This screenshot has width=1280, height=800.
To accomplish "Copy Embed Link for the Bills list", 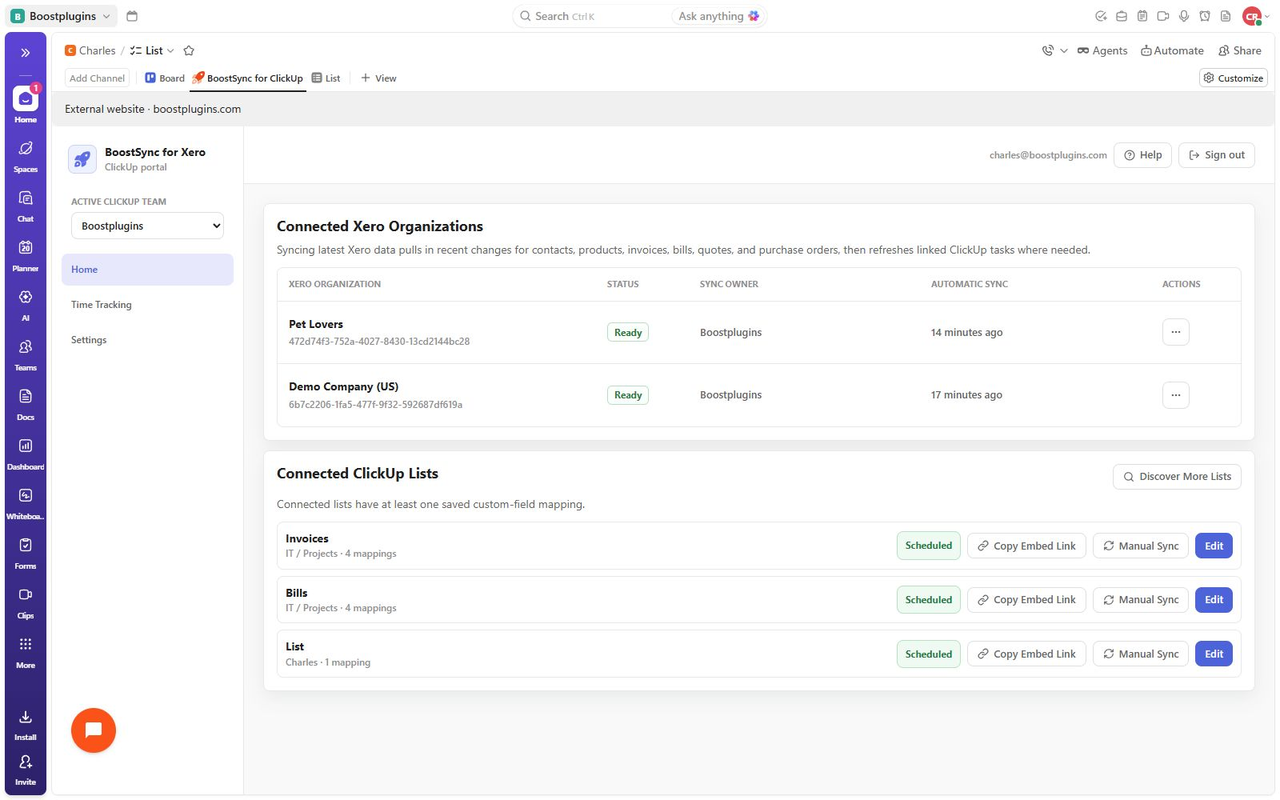I will pos(1027,600).
